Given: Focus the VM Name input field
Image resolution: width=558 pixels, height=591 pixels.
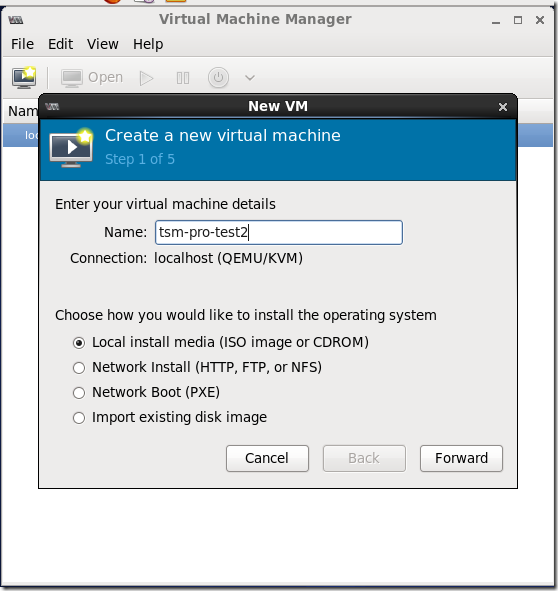Looking at the screenshot, I should pyautogui.click(x=279, y=233).
